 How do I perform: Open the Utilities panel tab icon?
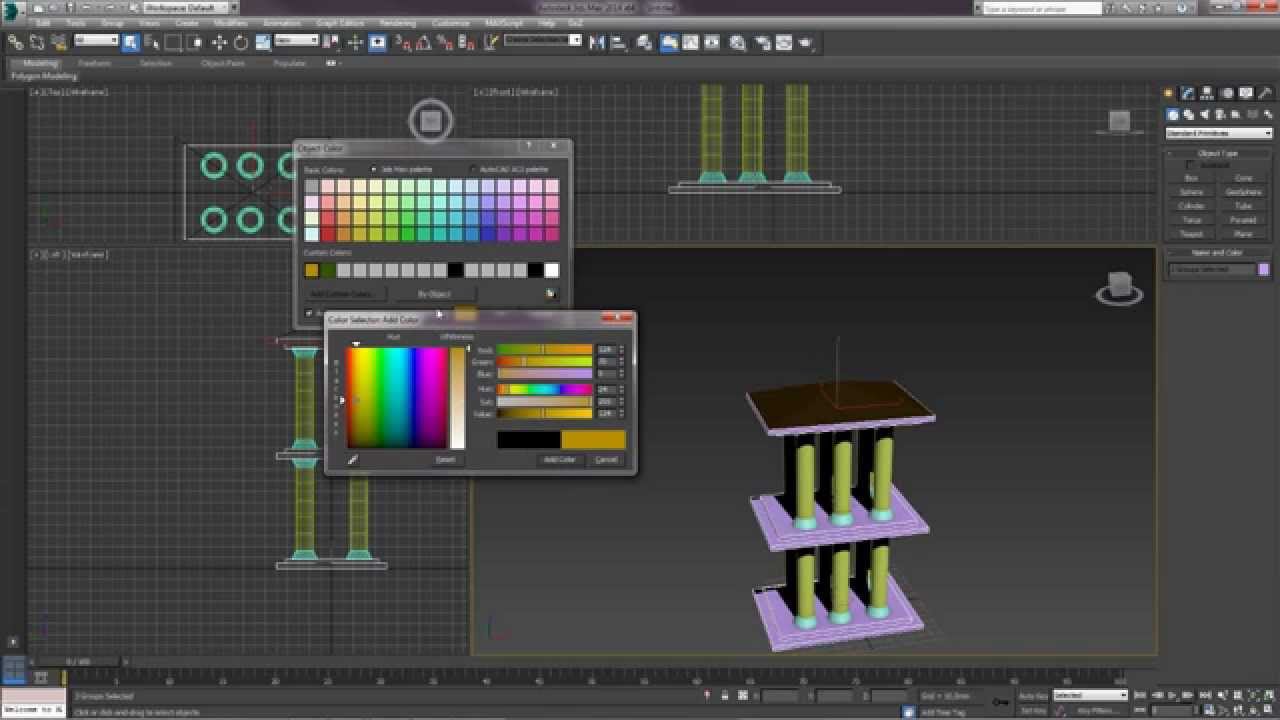[1264, 93]
